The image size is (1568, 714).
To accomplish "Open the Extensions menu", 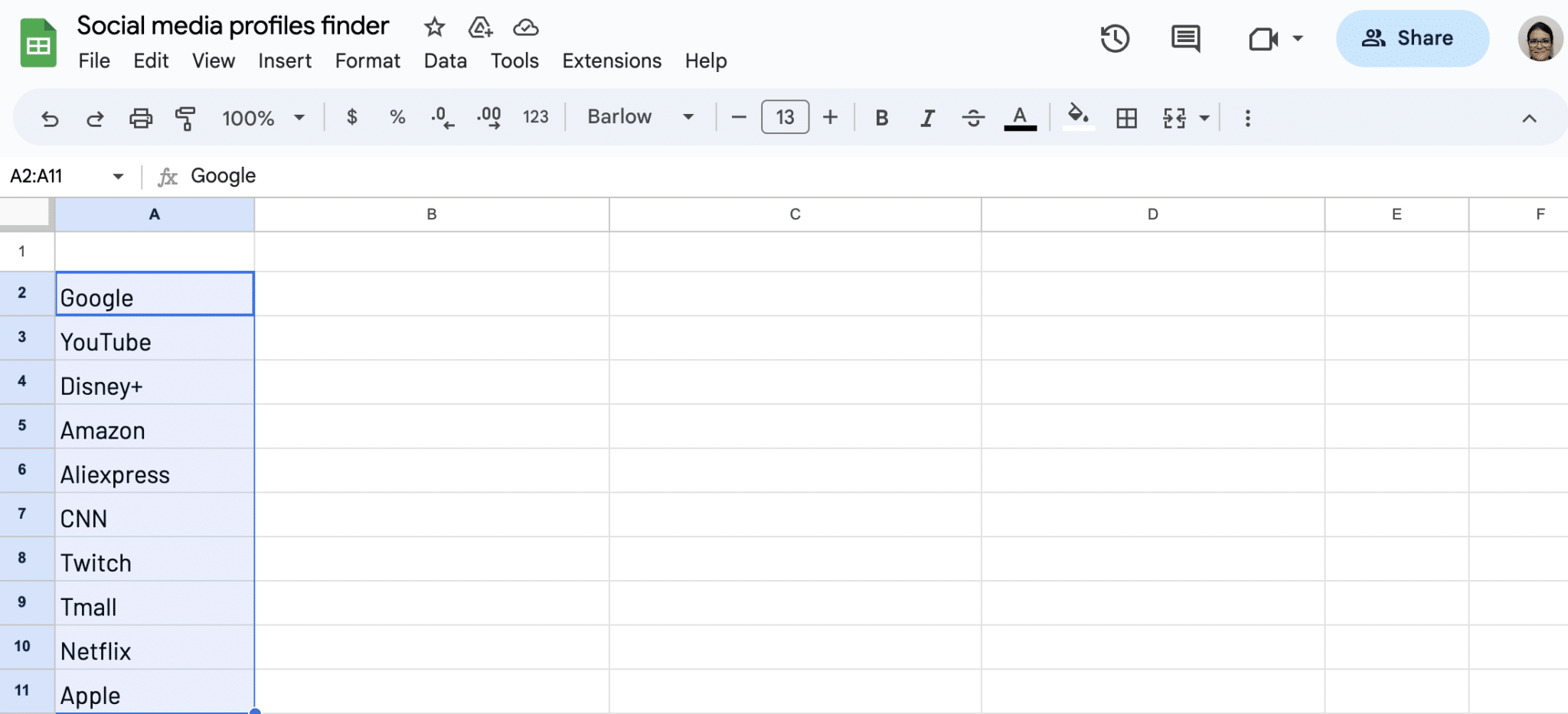I will click(611, 60).
